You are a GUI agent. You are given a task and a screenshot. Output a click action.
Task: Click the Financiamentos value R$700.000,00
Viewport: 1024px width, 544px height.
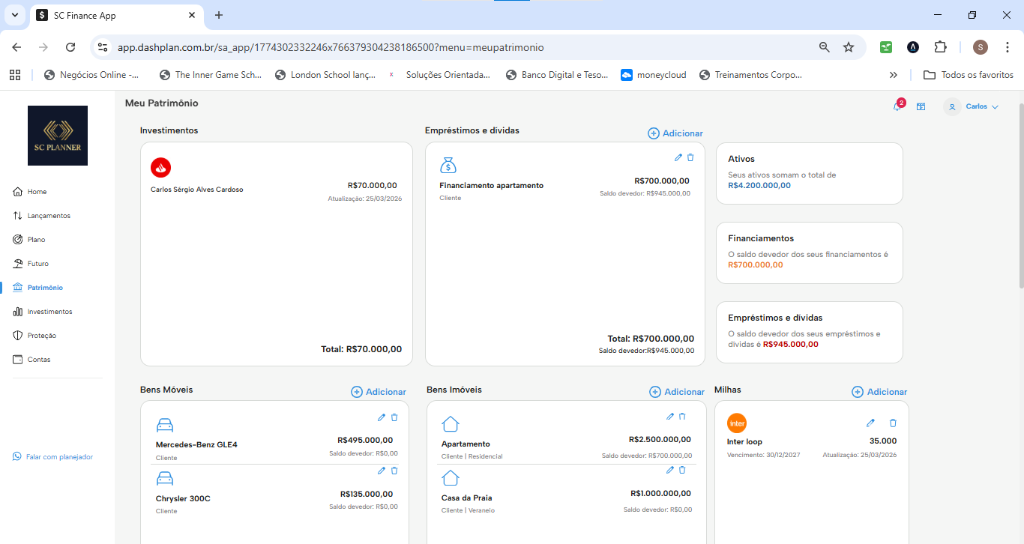tap(756, 265)
